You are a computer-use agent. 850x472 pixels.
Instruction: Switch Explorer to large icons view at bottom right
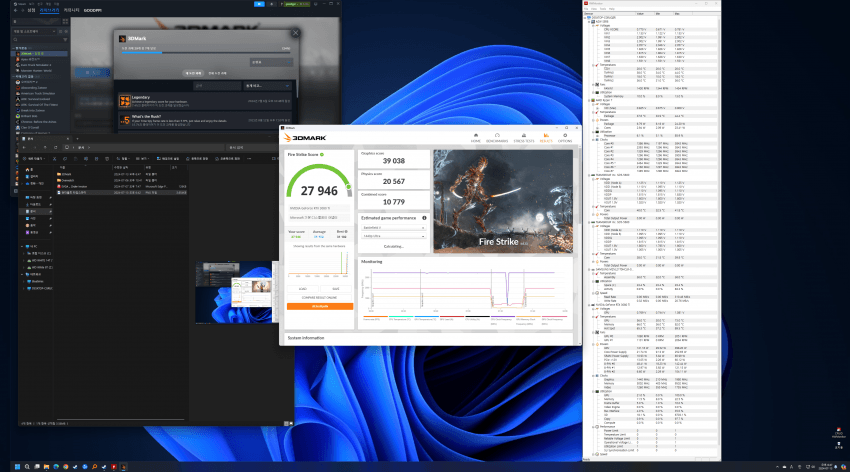coord(291,423)
